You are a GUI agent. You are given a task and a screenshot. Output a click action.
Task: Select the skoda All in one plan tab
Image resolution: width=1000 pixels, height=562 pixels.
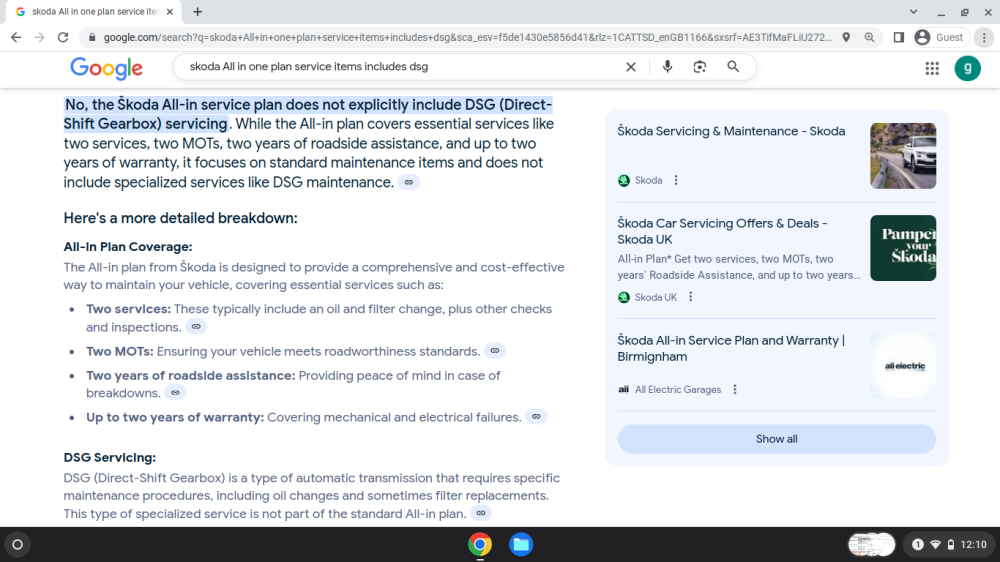point(94,11)
